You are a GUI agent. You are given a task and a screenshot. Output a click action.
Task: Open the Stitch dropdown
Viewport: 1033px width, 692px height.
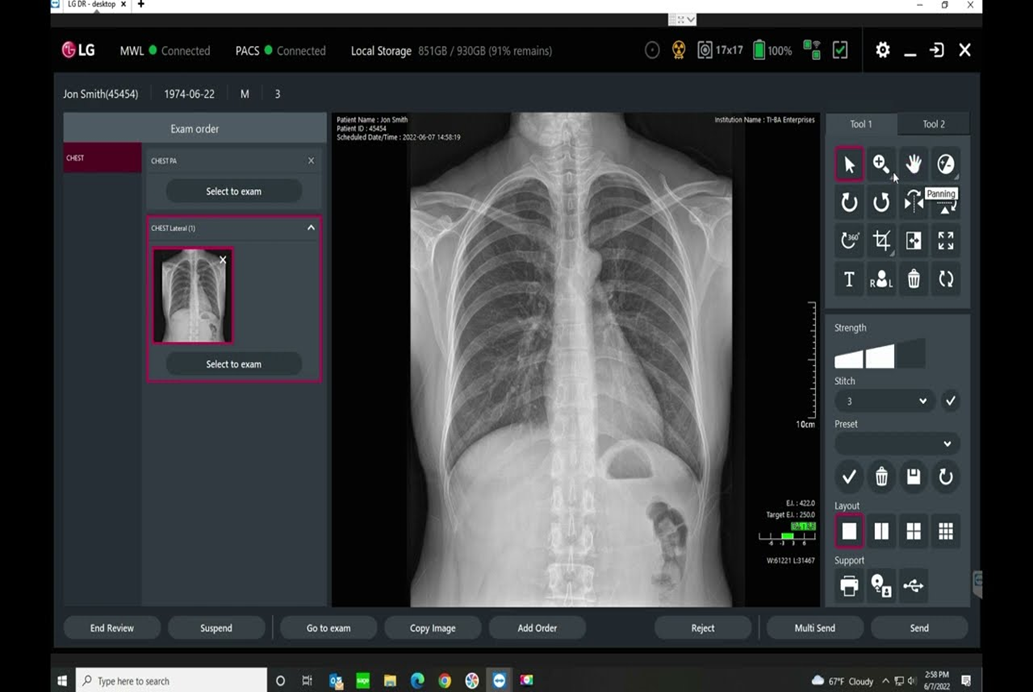pos(886,401)
